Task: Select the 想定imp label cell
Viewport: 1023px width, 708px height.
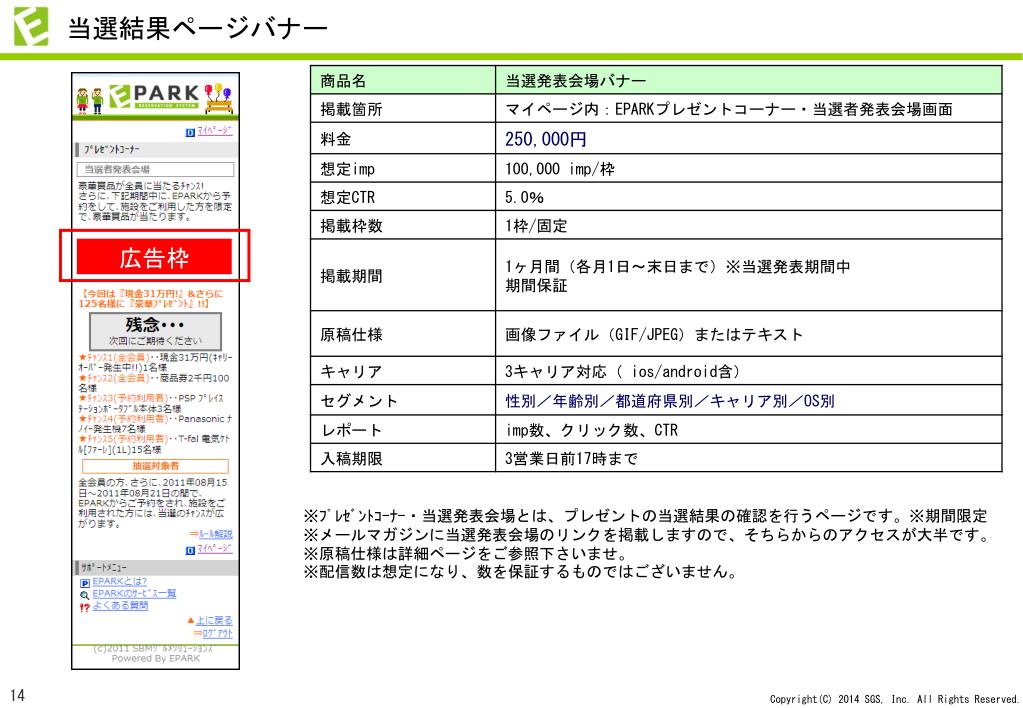Action: (403, 168)
